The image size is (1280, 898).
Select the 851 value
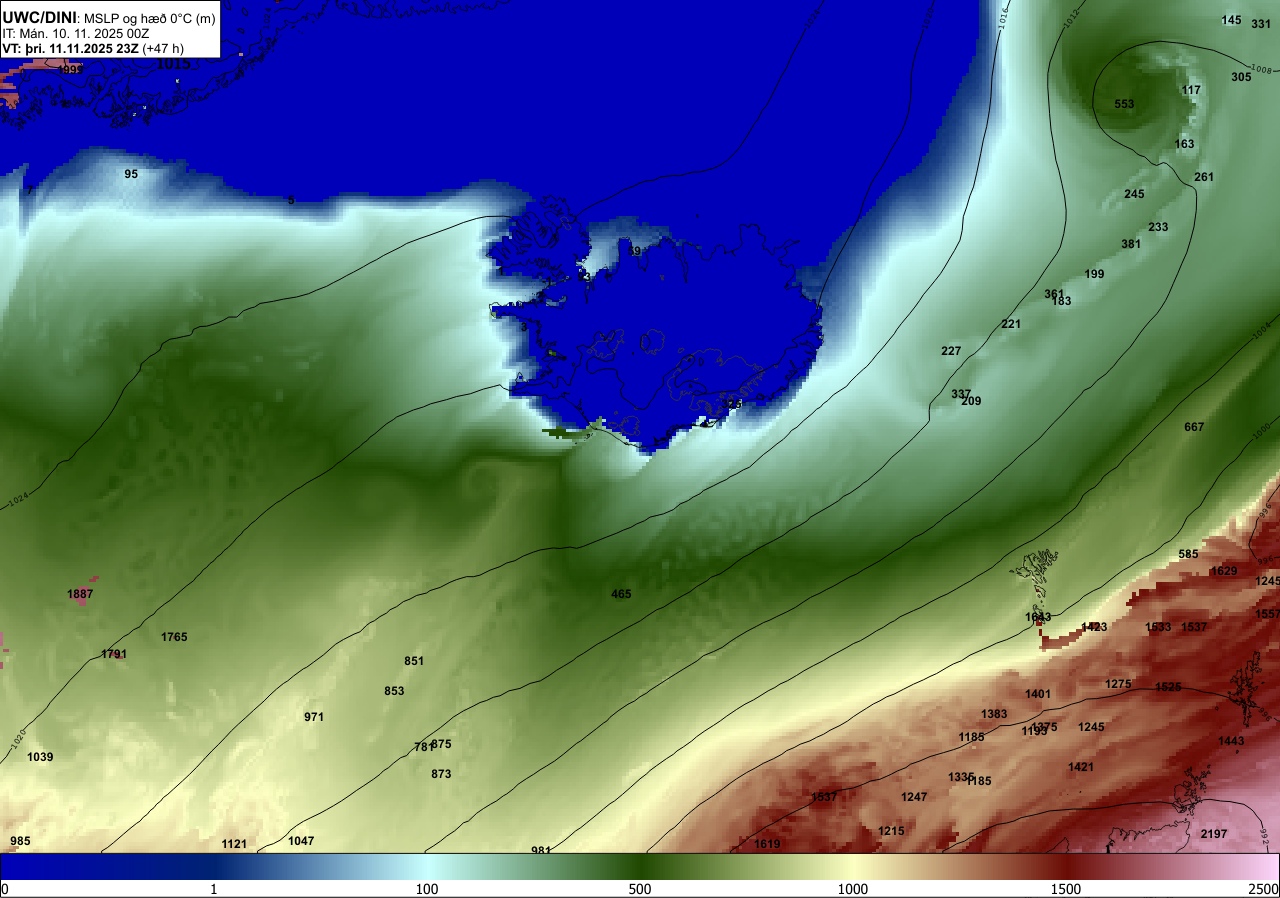414,661
